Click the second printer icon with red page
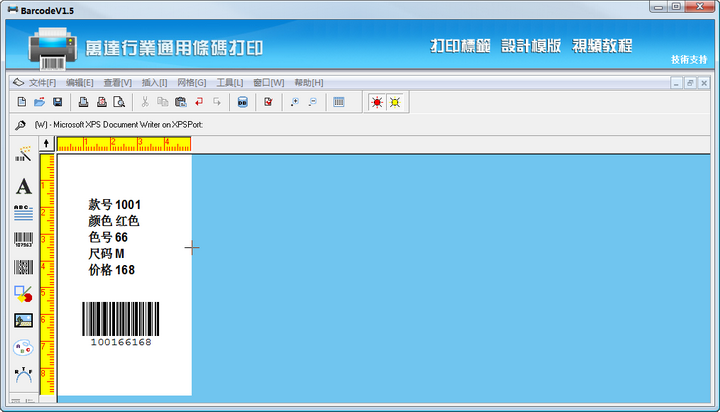This screenshot has height=412, width=720. [x=101, y=102]
